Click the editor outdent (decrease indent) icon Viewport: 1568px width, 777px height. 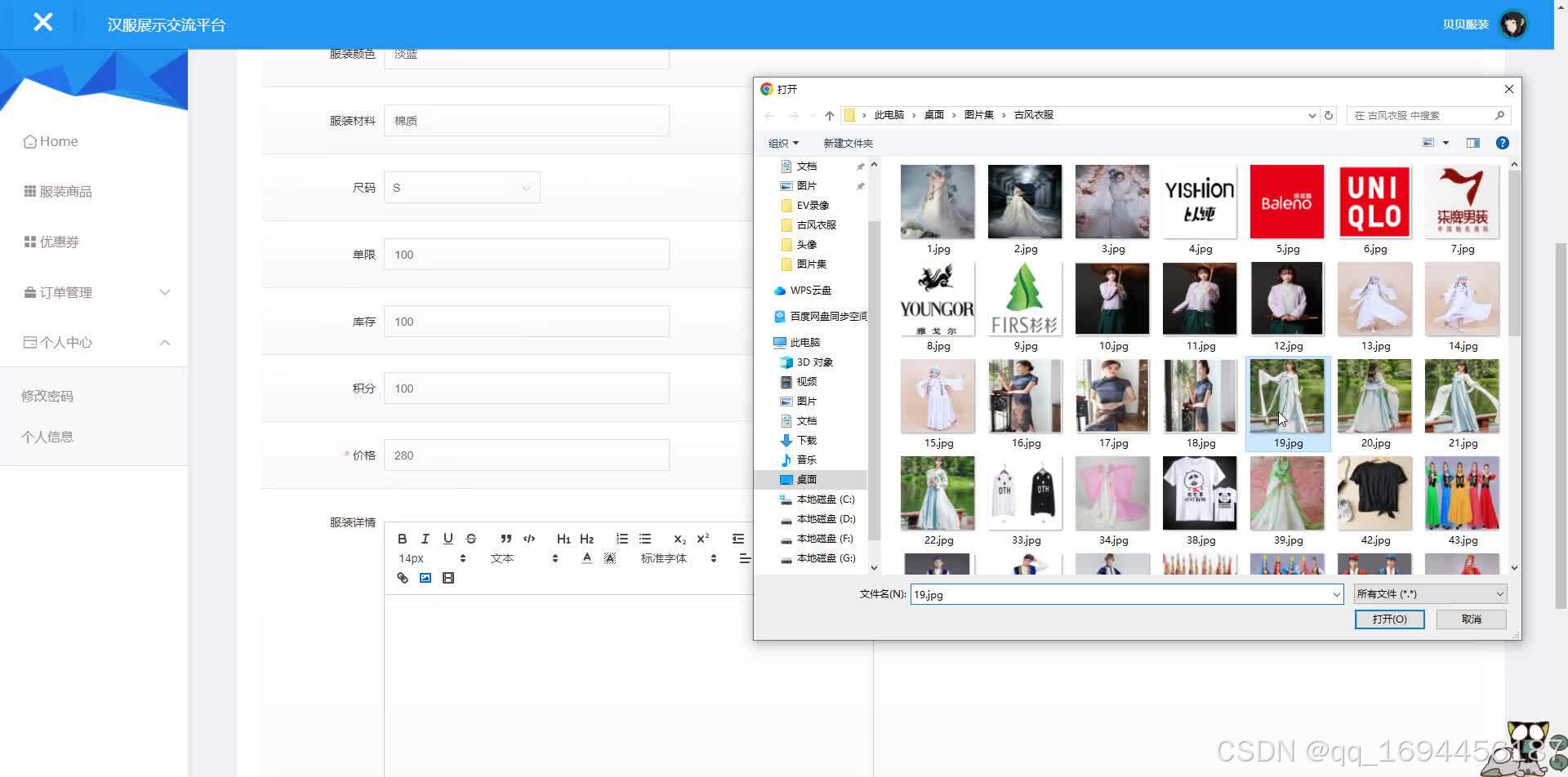tap(738, 539)
